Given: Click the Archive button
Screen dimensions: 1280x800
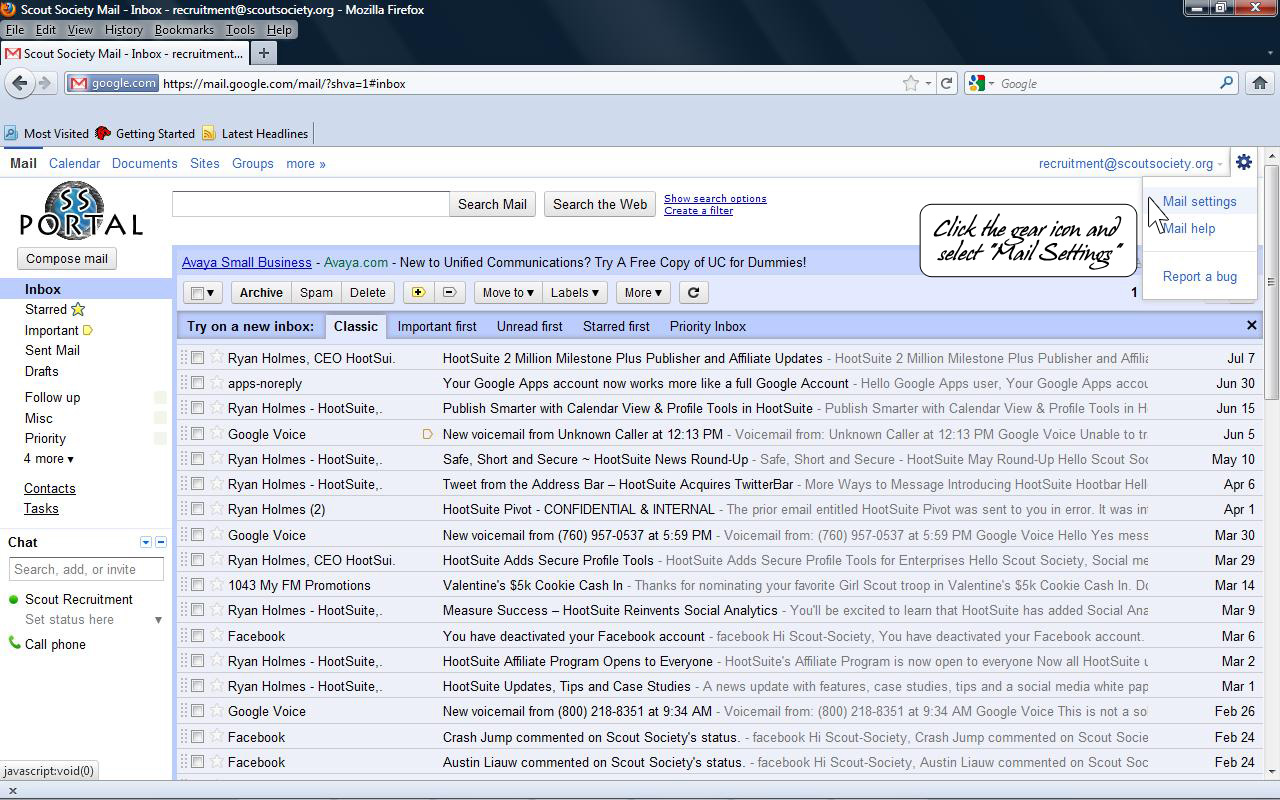Looking at the screenshot, I should pyautogui.click(x=261, y=292).
